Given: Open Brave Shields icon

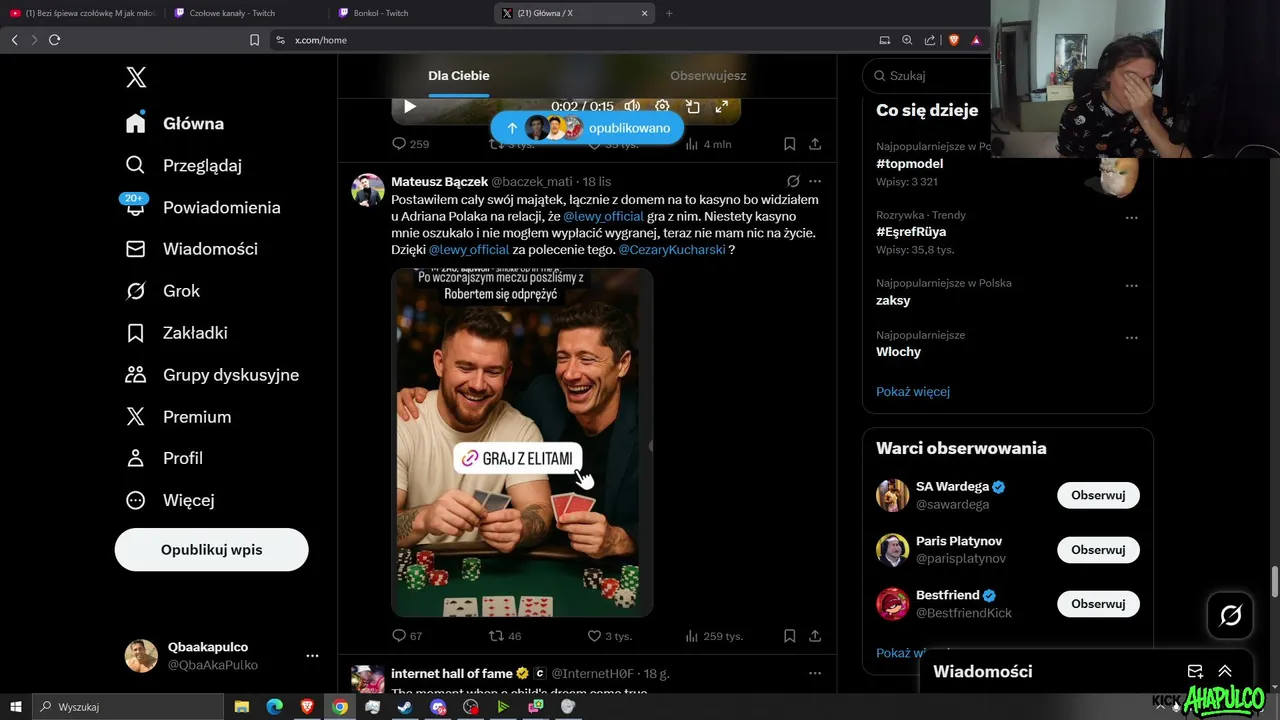Looking at the screenshot, I should [953, 40].
